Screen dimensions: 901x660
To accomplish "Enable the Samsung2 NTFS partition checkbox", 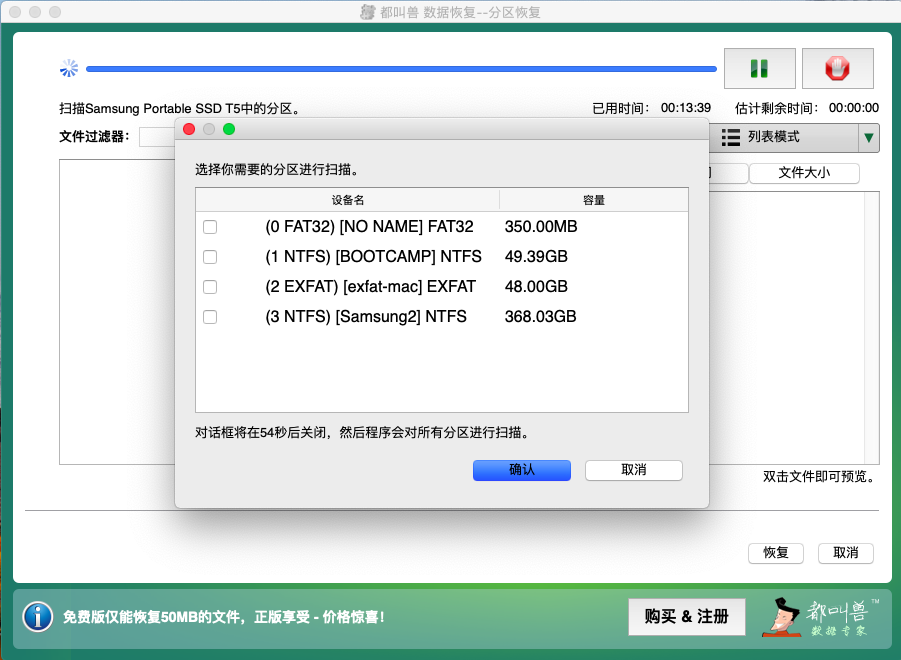I will point(210,317).
